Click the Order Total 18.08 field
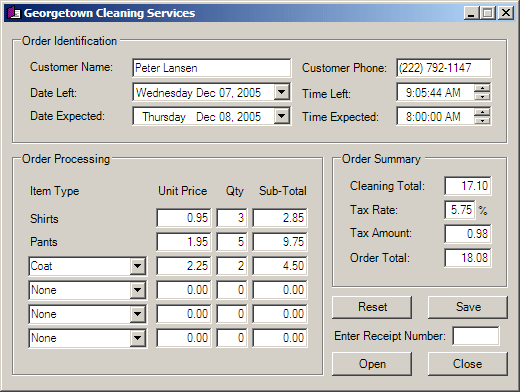The width and height of the screenshot is (520, 392). coord(468,258)
